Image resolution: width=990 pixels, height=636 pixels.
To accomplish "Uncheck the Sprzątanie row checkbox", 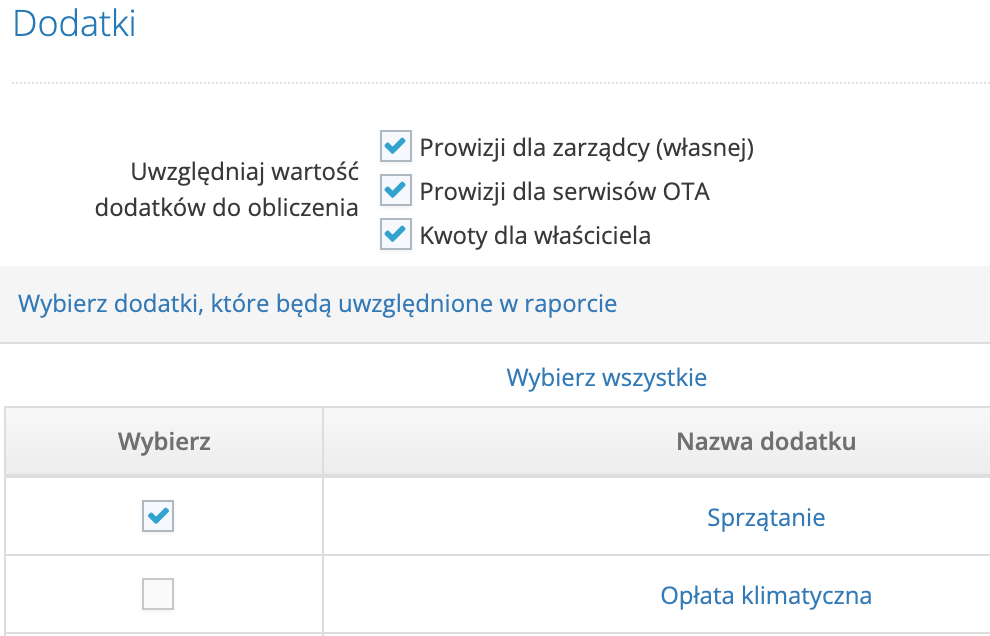I will click(x=157, y=516).
